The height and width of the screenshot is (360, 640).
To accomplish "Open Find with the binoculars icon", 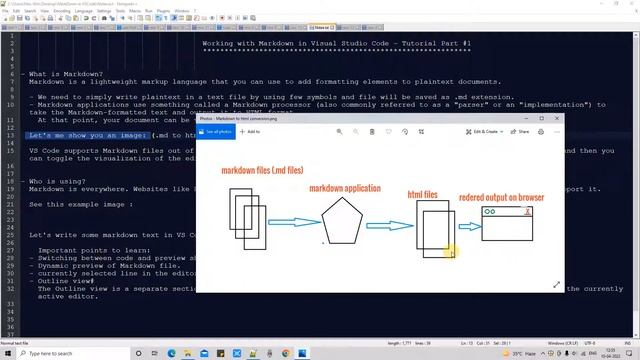I will pos(104,18).
